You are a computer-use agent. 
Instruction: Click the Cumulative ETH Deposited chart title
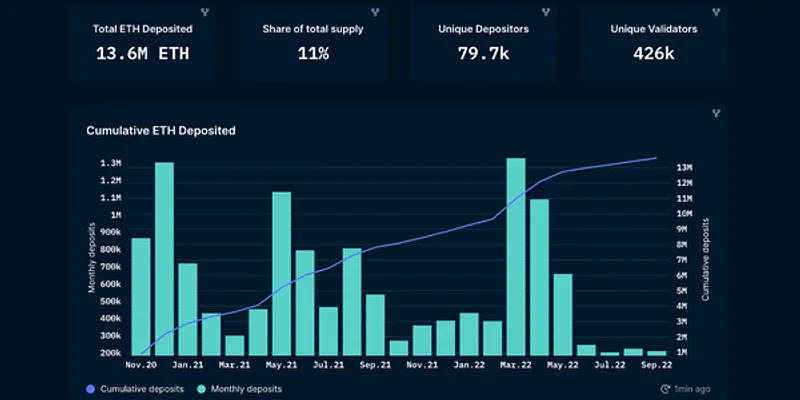(161, 131)
